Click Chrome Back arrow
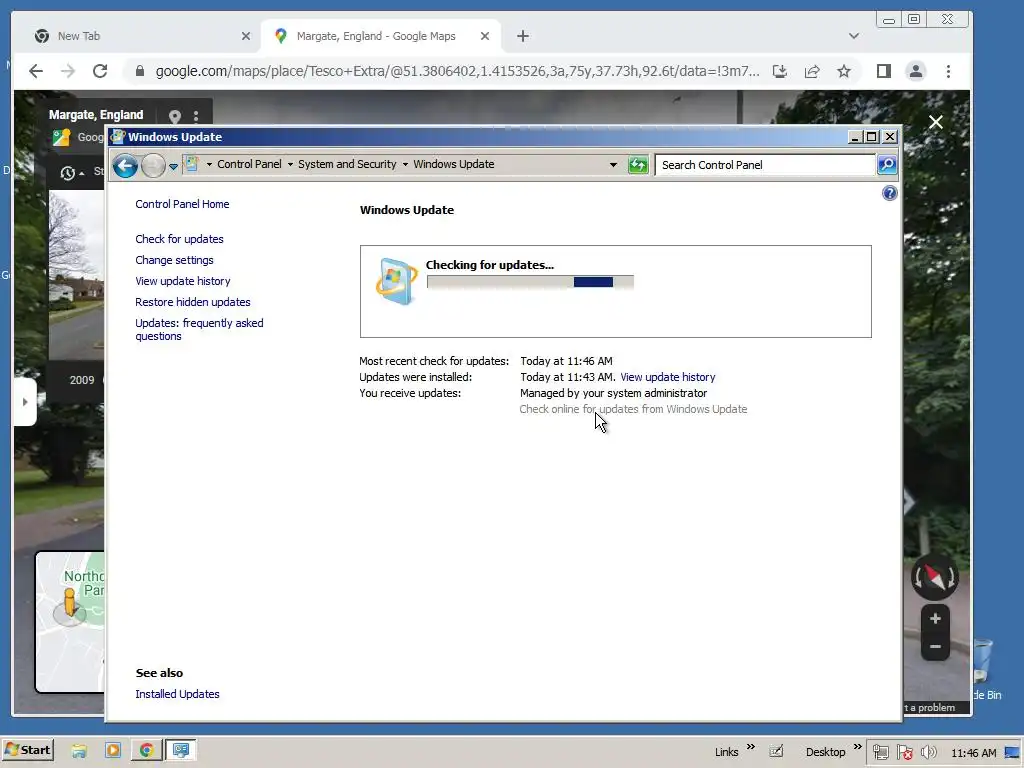This screenshot has height=768, width=1024. (36, 71)
